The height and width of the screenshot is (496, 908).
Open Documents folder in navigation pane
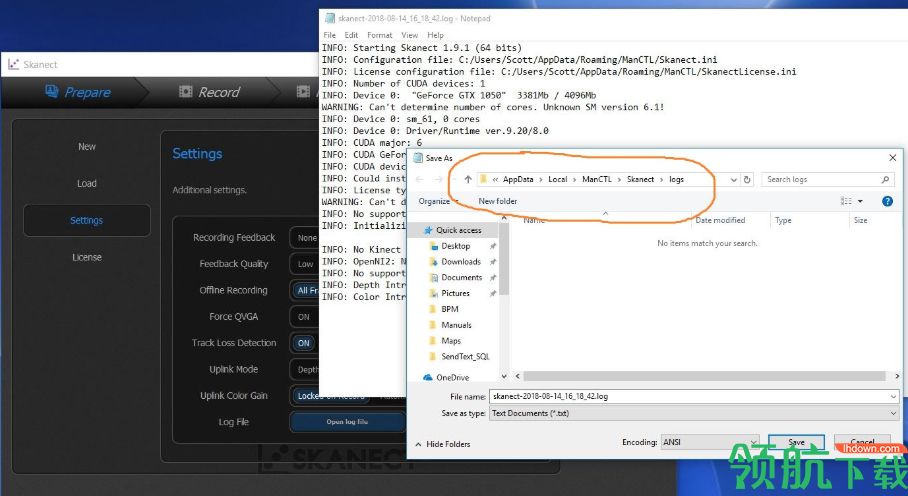[x=462, y=277]
